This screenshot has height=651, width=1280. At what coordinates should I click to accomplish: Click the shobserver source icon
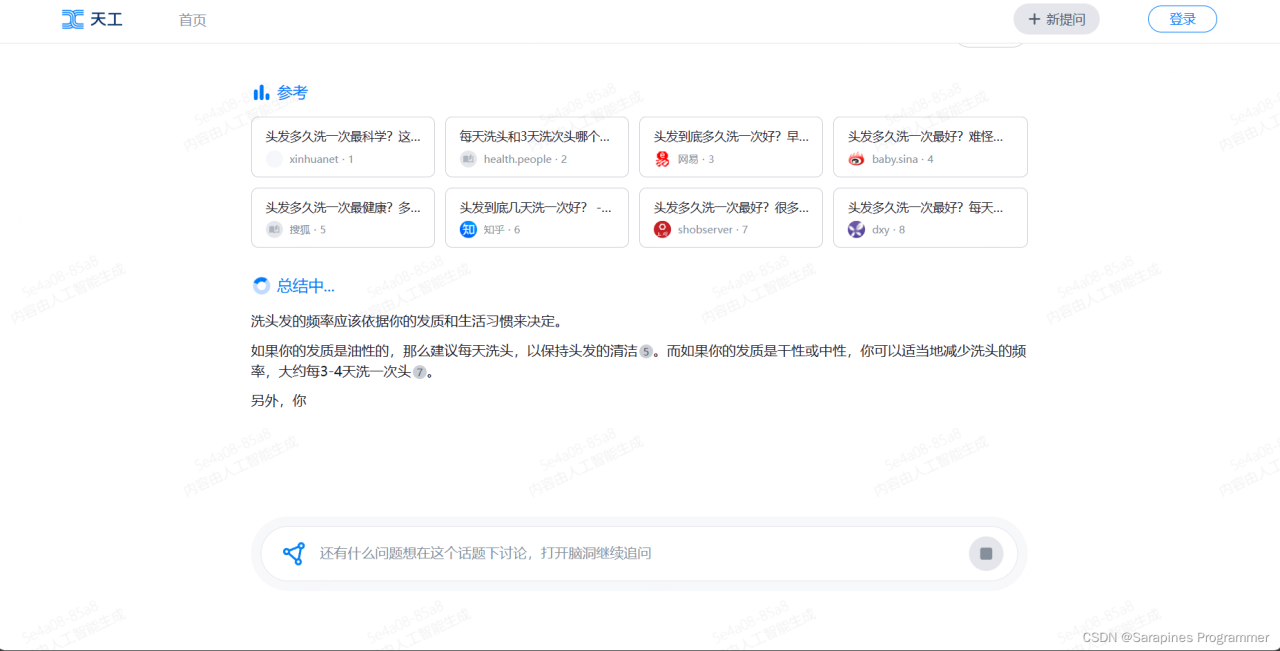pos(662,229)
